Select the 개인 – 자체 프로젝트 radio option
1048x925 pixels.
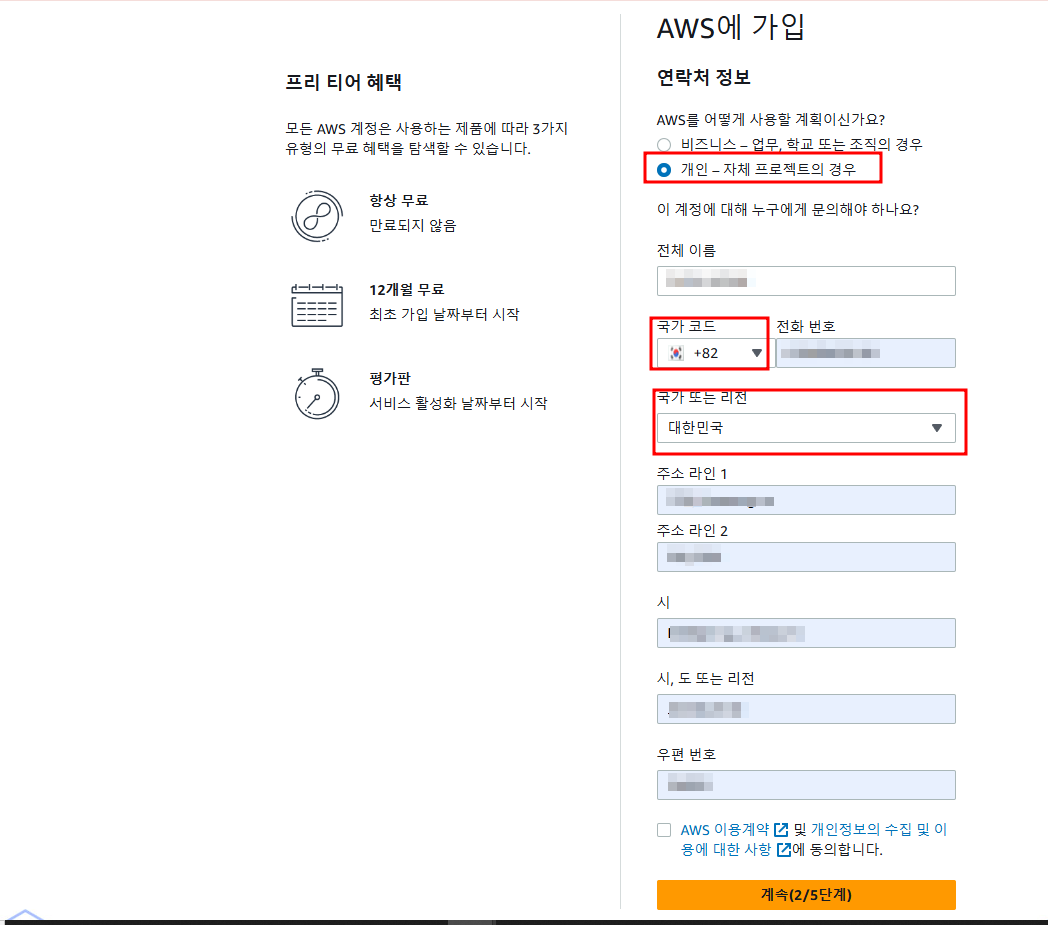(x=664, y=168)
